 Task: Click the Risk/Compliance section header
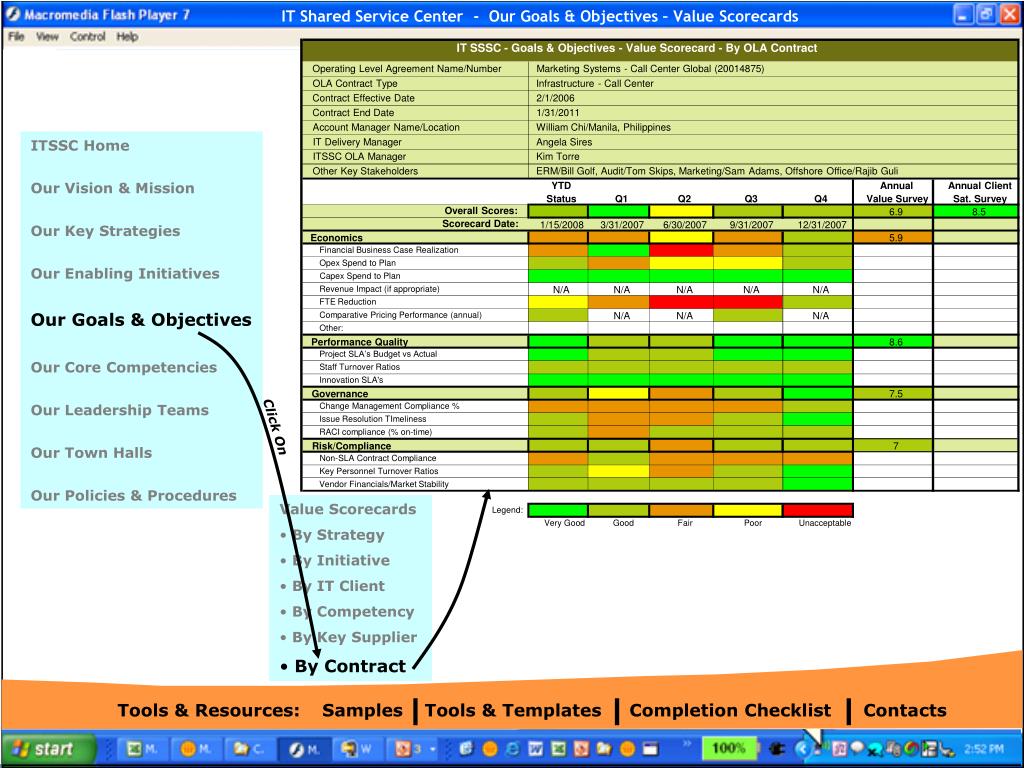click(x=415, y=446)
